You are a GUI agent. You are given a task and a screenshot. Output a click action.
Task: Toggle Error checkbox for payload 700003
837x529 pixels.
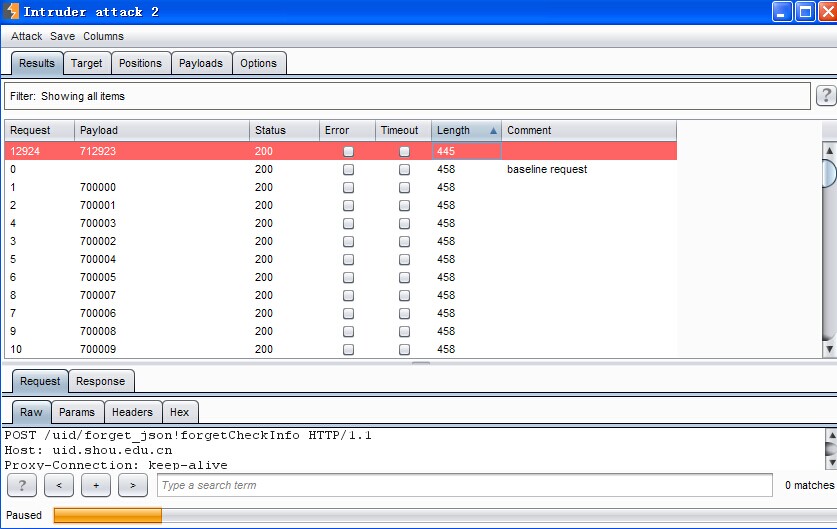pyautogui.click(x=349, y=224)
